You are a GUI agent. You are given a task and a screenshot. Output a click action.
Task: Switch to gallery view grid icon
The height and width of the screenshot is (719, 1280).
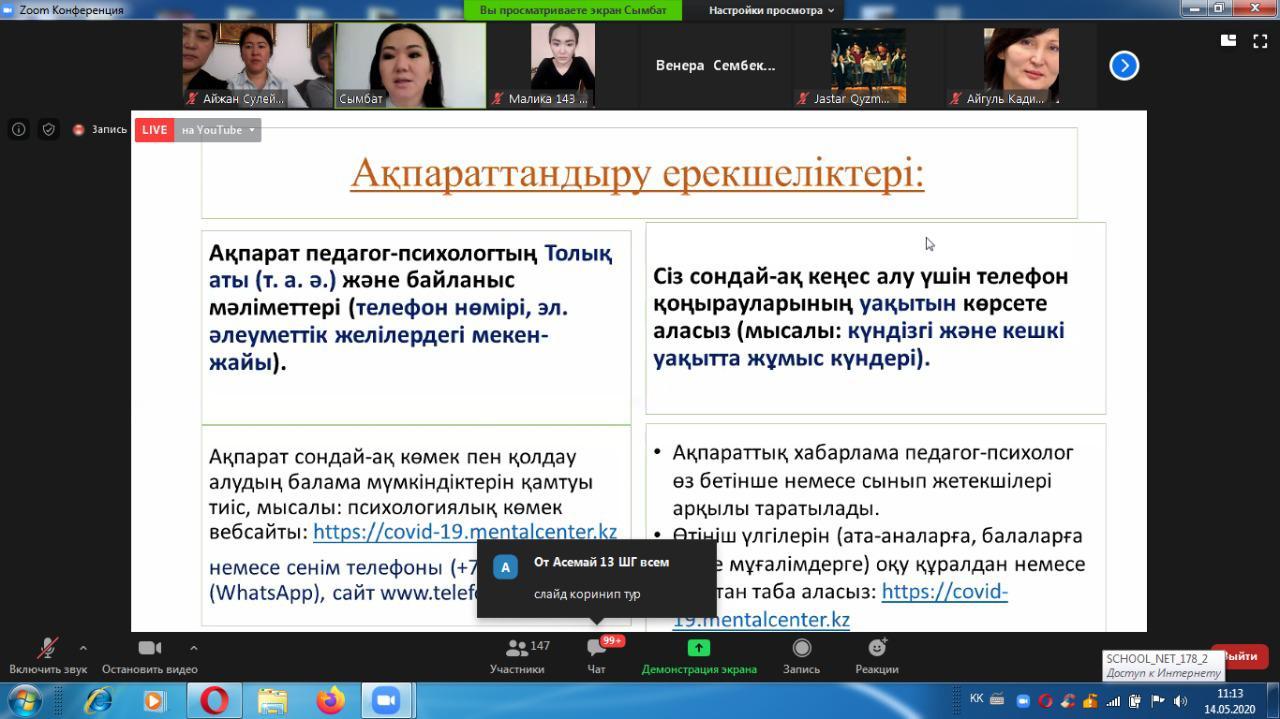[1228, 41]
